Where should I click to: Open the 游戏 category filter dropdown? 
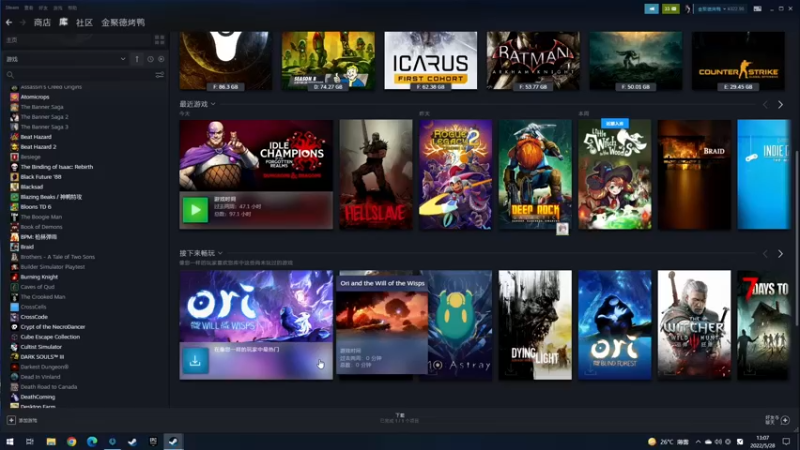click(65, 59)
